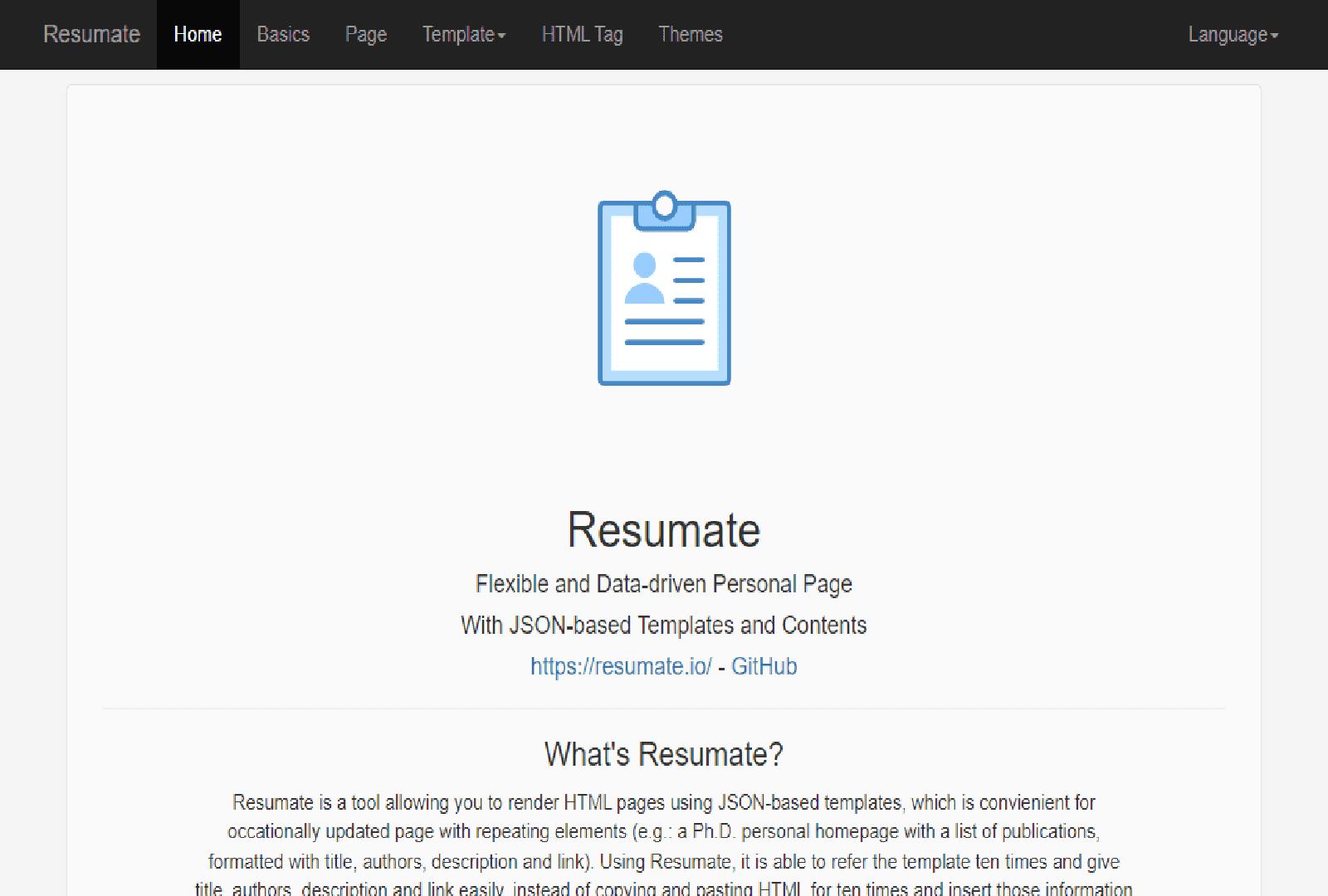Click the large Resumate heading
This screenshot has height=896, width=1328.
pyautogui.click(x=664, y=529)
